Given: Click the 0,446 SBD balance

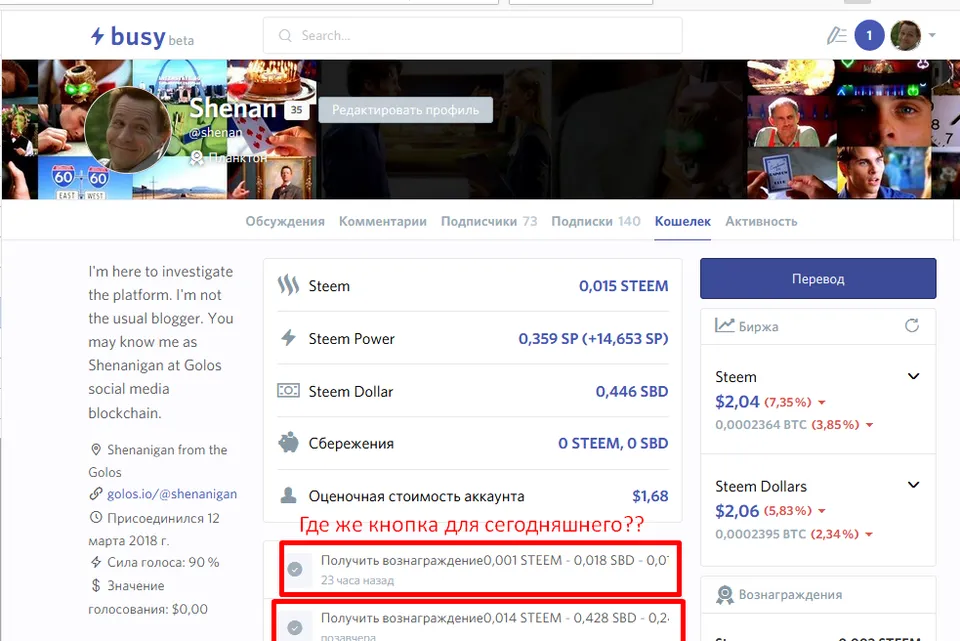Looking at the screenshot, I should (x=631, y=391).
